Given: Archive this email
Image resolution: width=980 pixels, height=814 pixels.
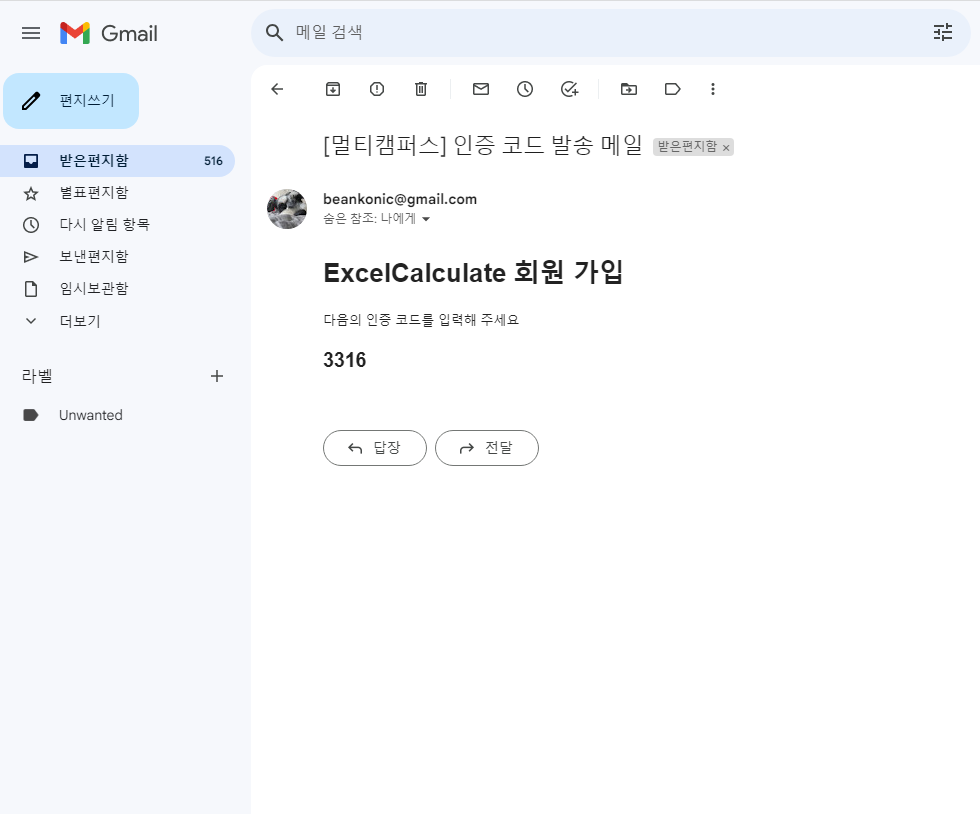Looking at the screenshot, I should coord(333,89).
